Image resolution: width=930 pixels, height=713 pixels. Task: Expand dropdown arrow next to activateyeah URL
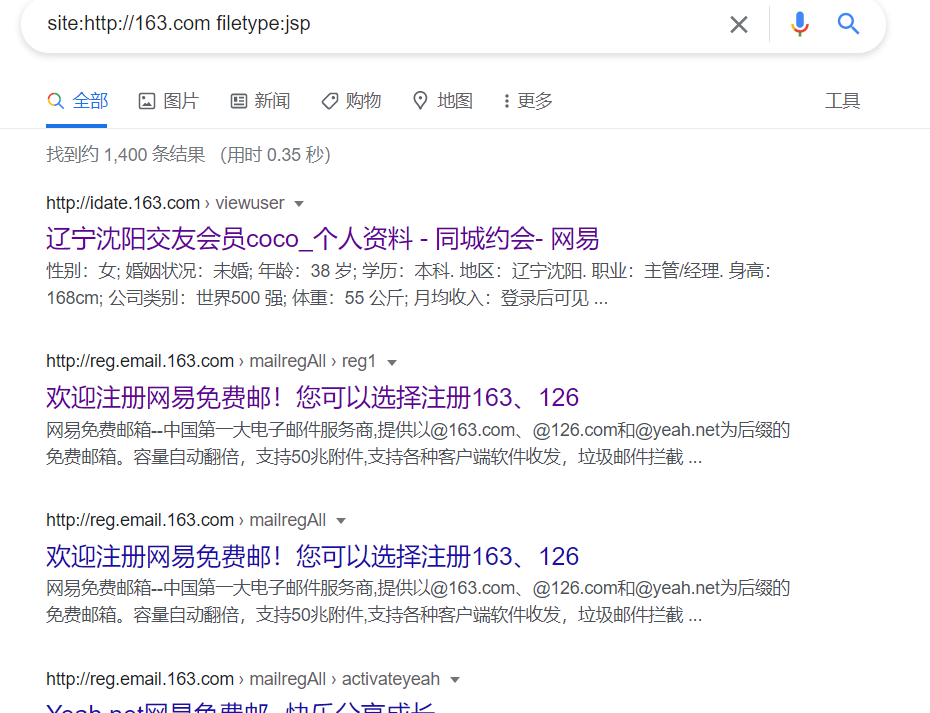[x=455, y=680]
